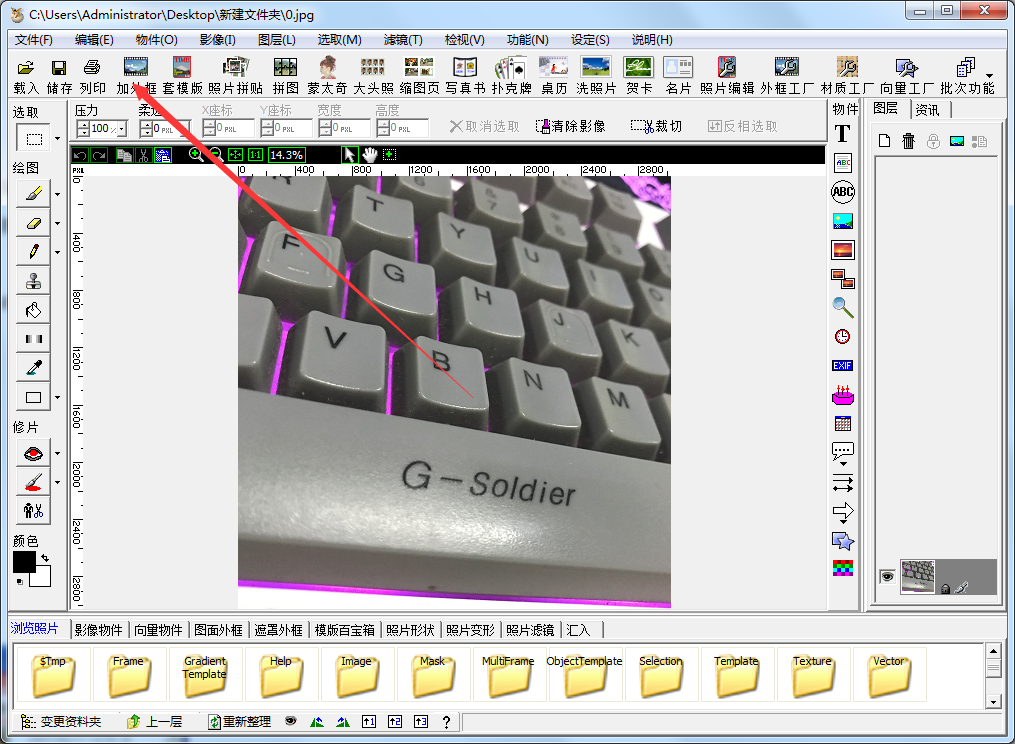Open the red-eye tool dropdown arrow
Screen dimensions: 1015x744
click(57, 453)
